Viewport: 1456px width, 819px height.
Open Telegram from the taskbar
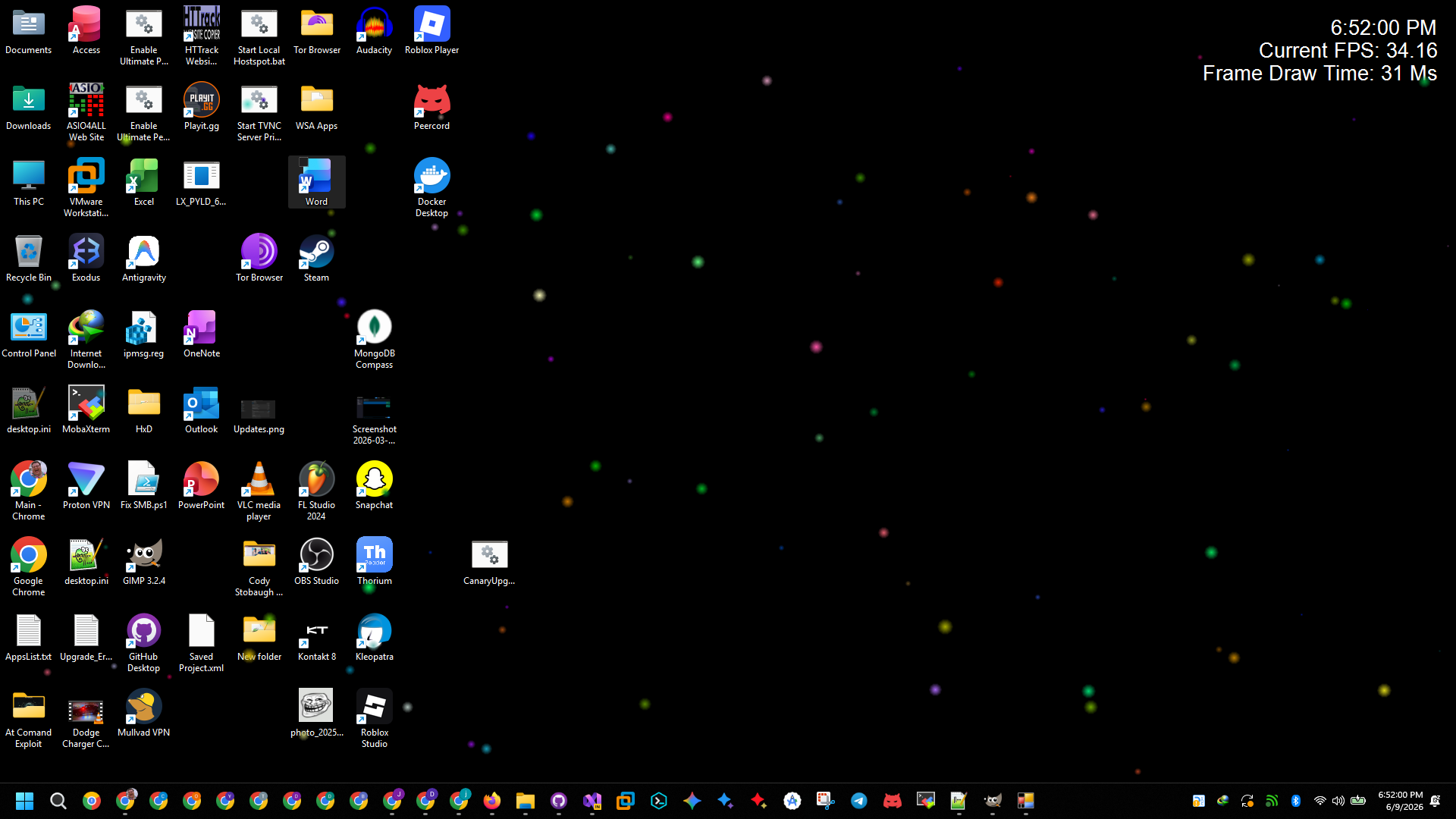(859, 801)
